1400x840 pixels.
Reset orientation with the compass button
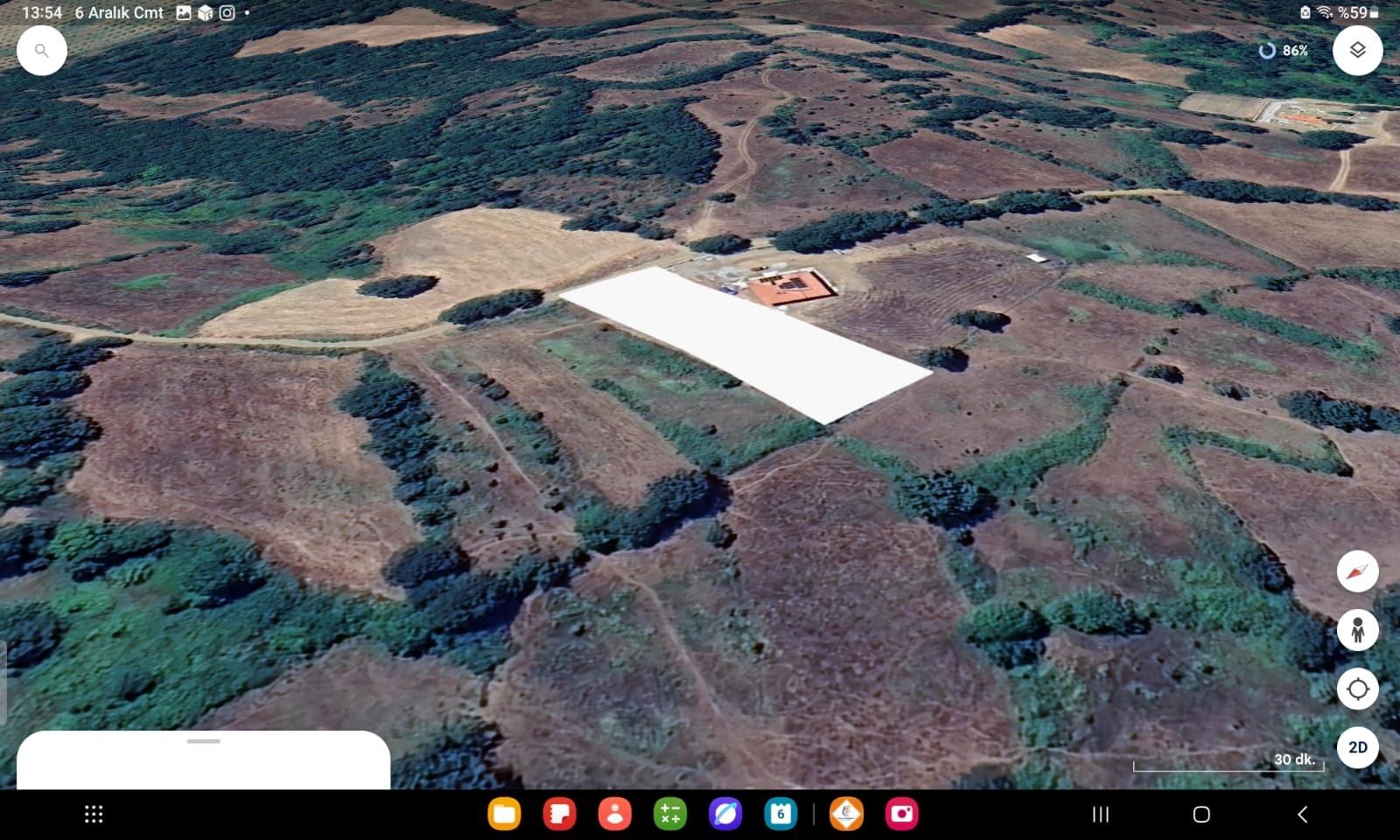(x=1357, y=571)
